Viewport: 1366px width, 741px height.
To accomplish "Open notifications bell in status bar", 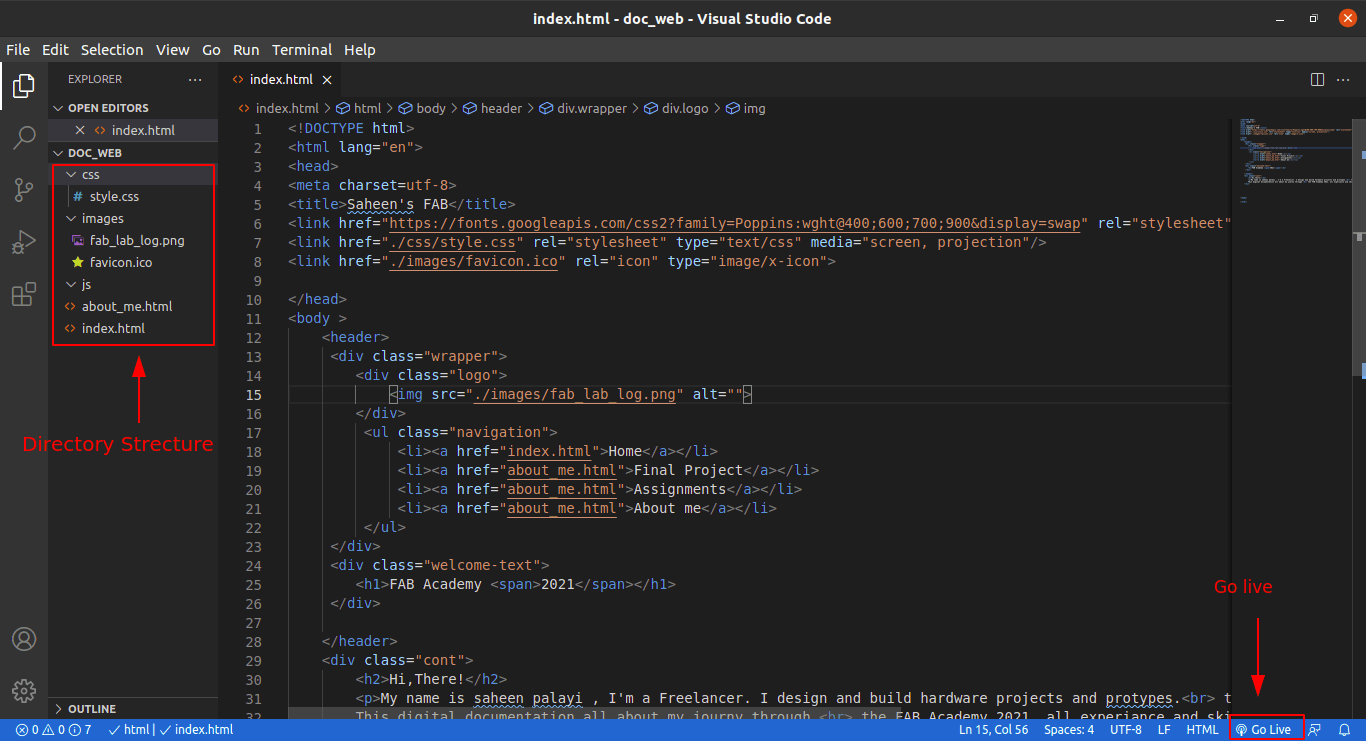I will [1345, 730].
